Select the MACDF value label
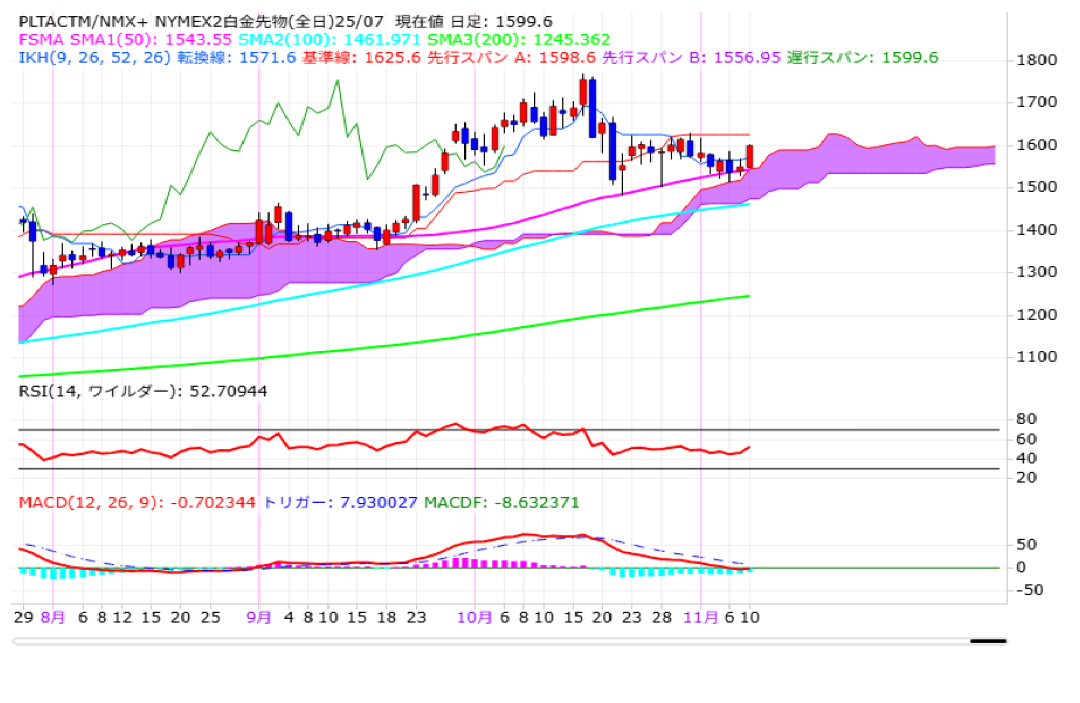Viewport: 1080px width, 703px height. [501, 502]
